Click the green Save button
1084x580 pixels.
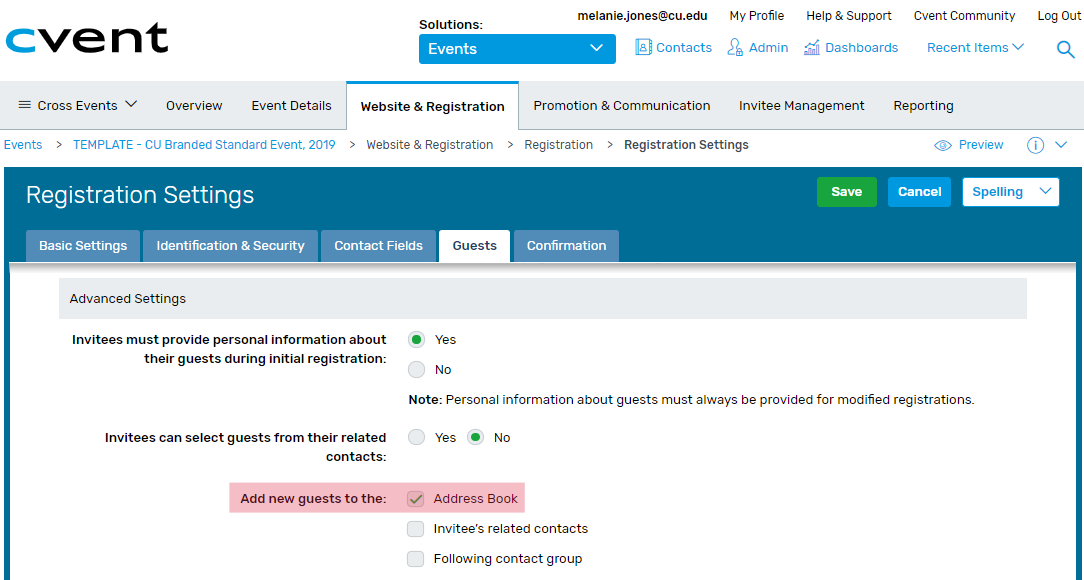pyautogui.click(x=847, y=191)
